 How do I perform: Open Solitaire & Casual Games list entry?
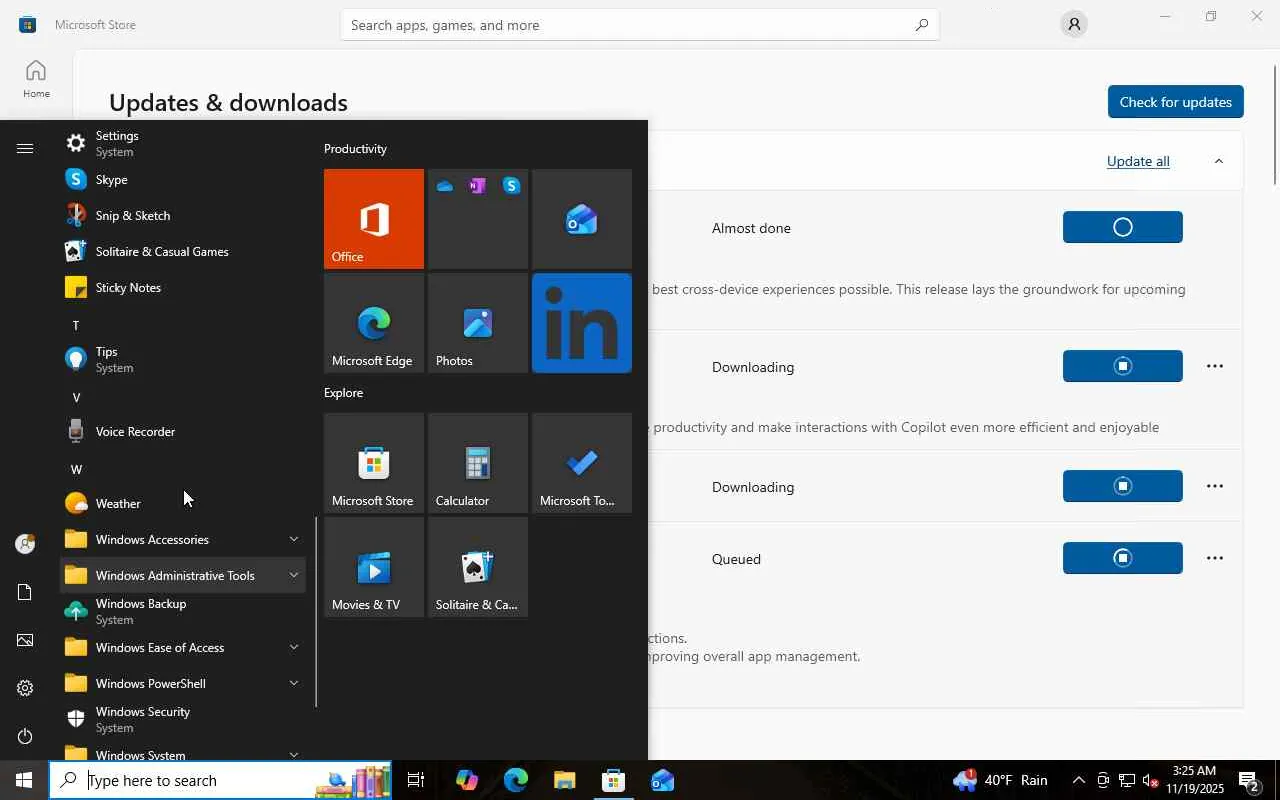(x=183, y=252)
